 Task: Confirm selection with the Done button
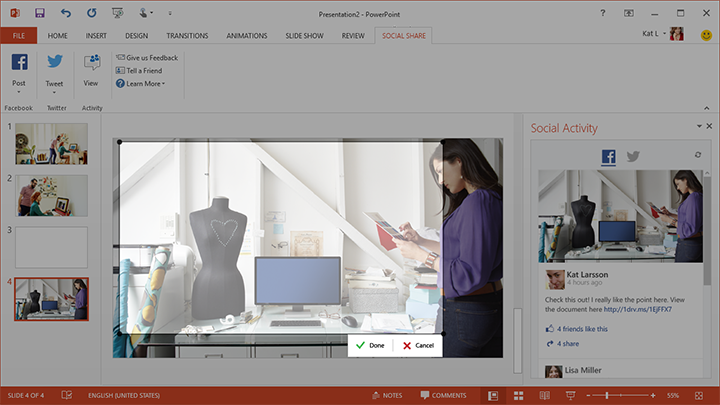[369, 345]
